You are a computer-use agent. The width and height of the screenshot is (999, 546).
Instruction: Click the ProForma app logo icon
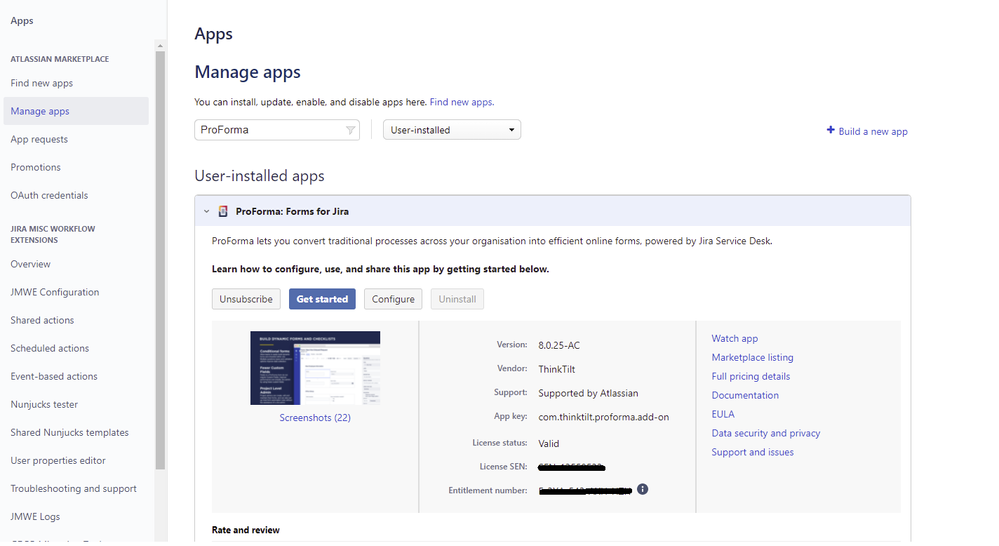coord(223,212)
